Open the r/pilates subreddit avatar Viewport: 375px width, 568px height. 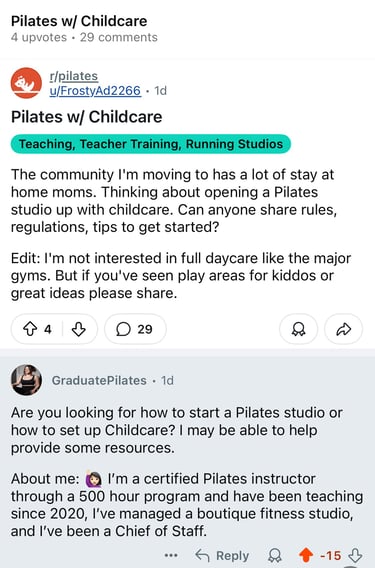click(x=26, y=83)
